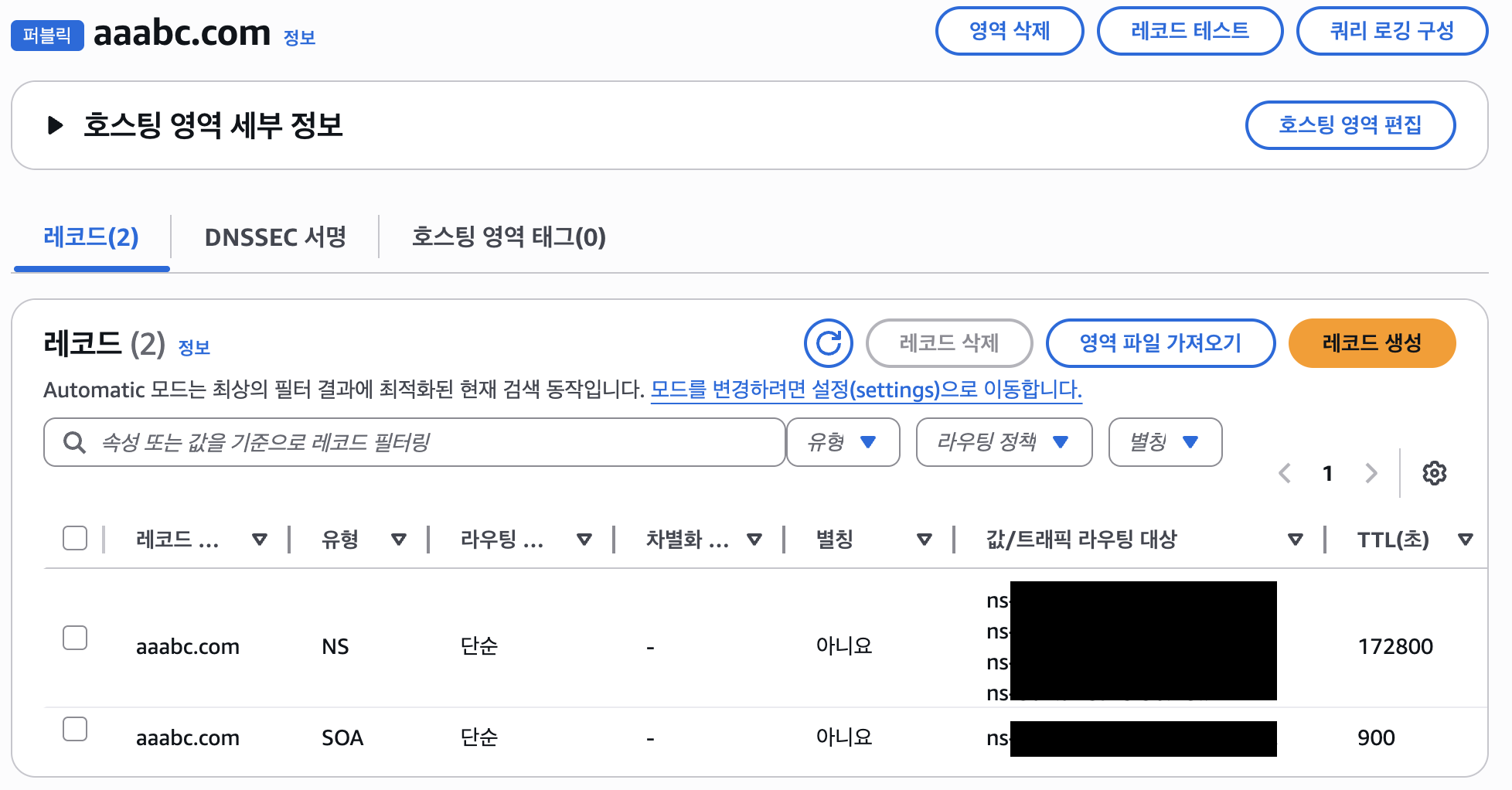Click aaabc.com name in NS row
The height and width of the screenshot is (790, 1512).
(188, 646)
